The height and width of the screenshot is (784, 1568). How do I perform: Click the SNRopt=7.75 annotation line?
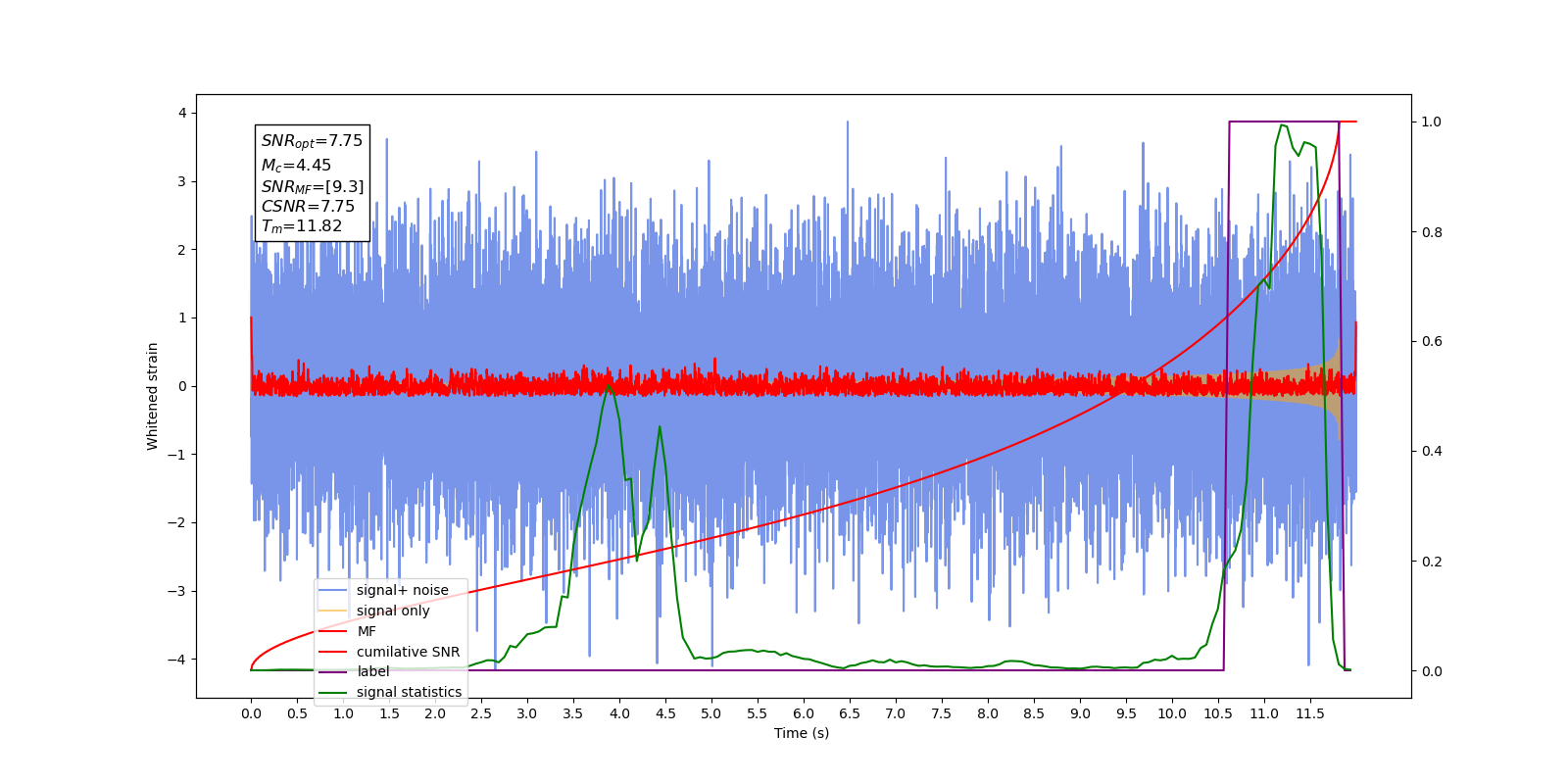pos(312,141)
